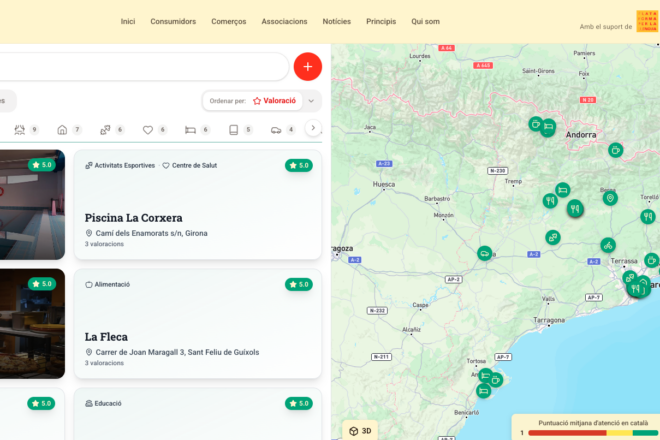
Task: Click the yellow segment of the rating legend
Action: click(x=619, y=433)
